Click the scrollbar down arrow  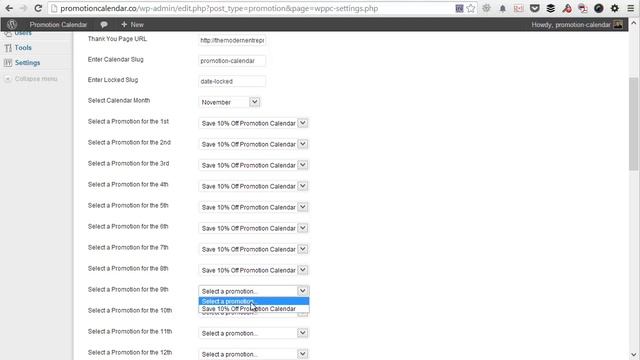[x=633, y=355]
